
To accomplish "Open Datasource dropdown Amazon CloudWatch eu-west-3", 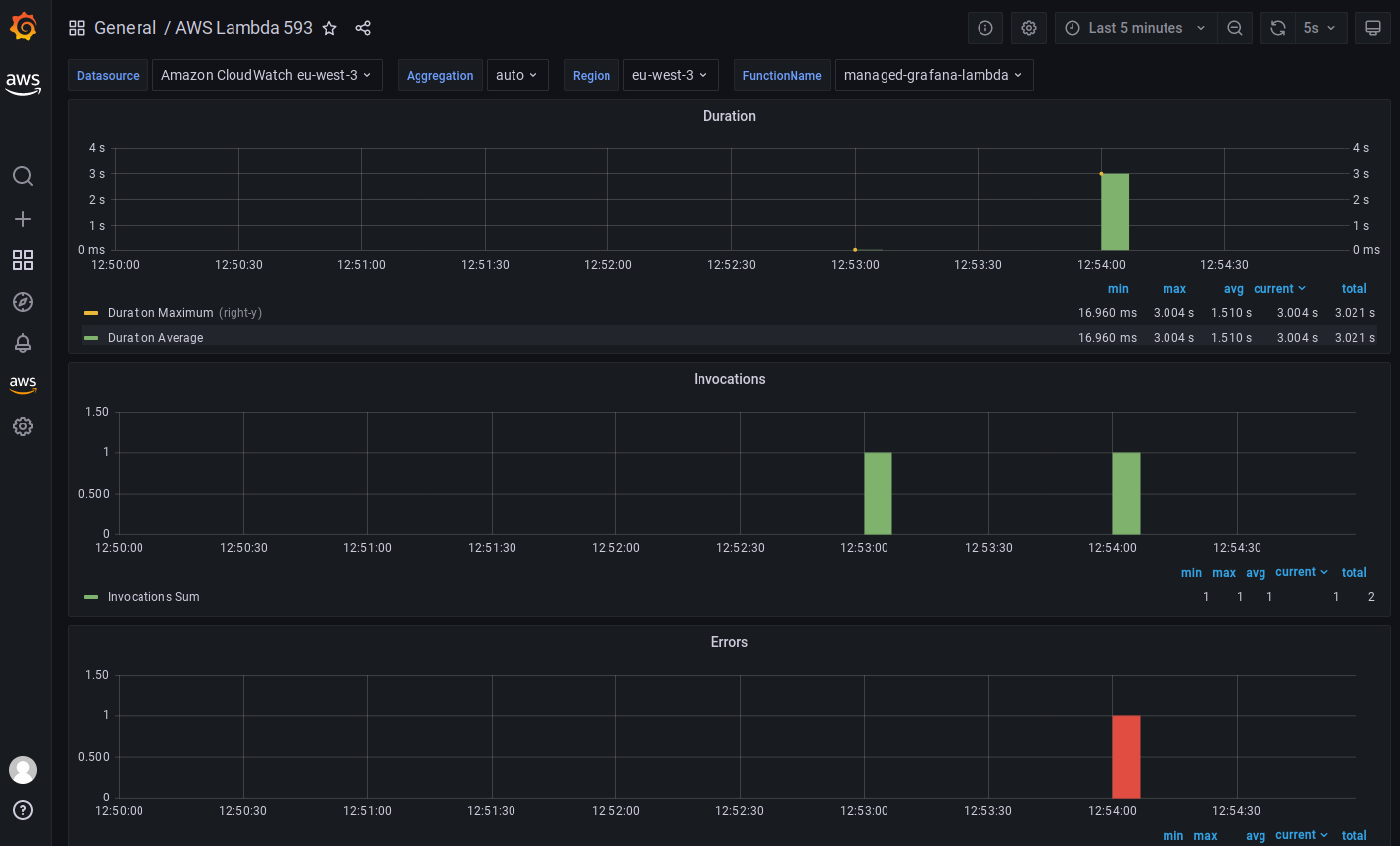I will pyautogui.click(x=267, y=75).
